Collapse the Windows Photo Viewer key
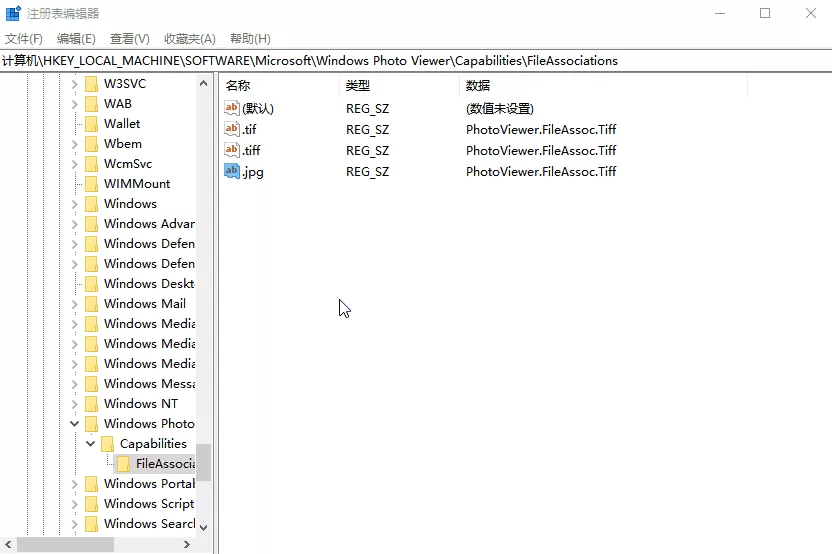The height and width of the screenshot is (554, 832). click(x=74, y=423)
